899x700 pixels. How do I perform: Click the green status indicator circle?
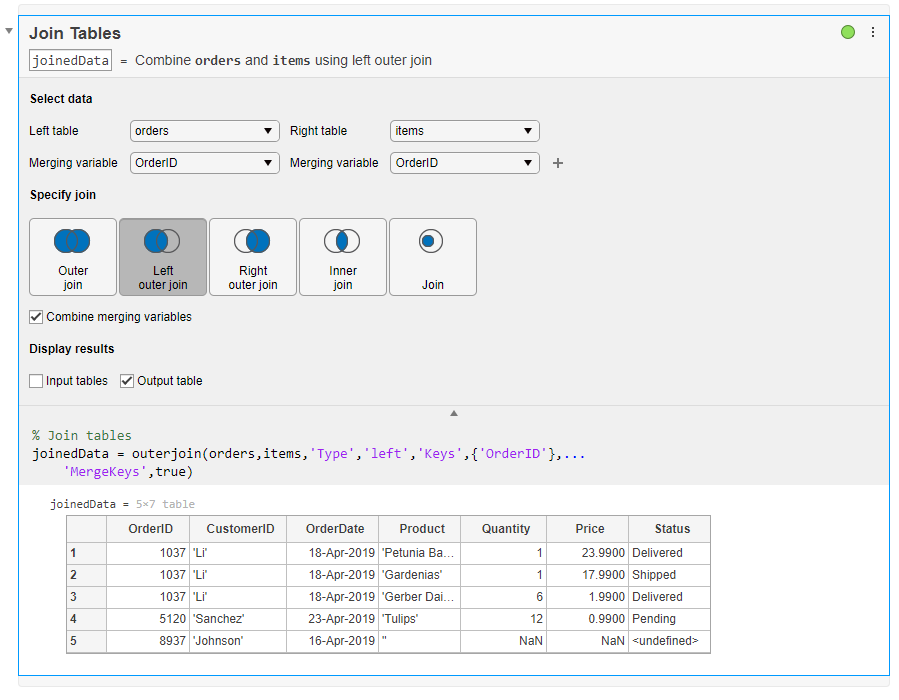pos(848,33)
